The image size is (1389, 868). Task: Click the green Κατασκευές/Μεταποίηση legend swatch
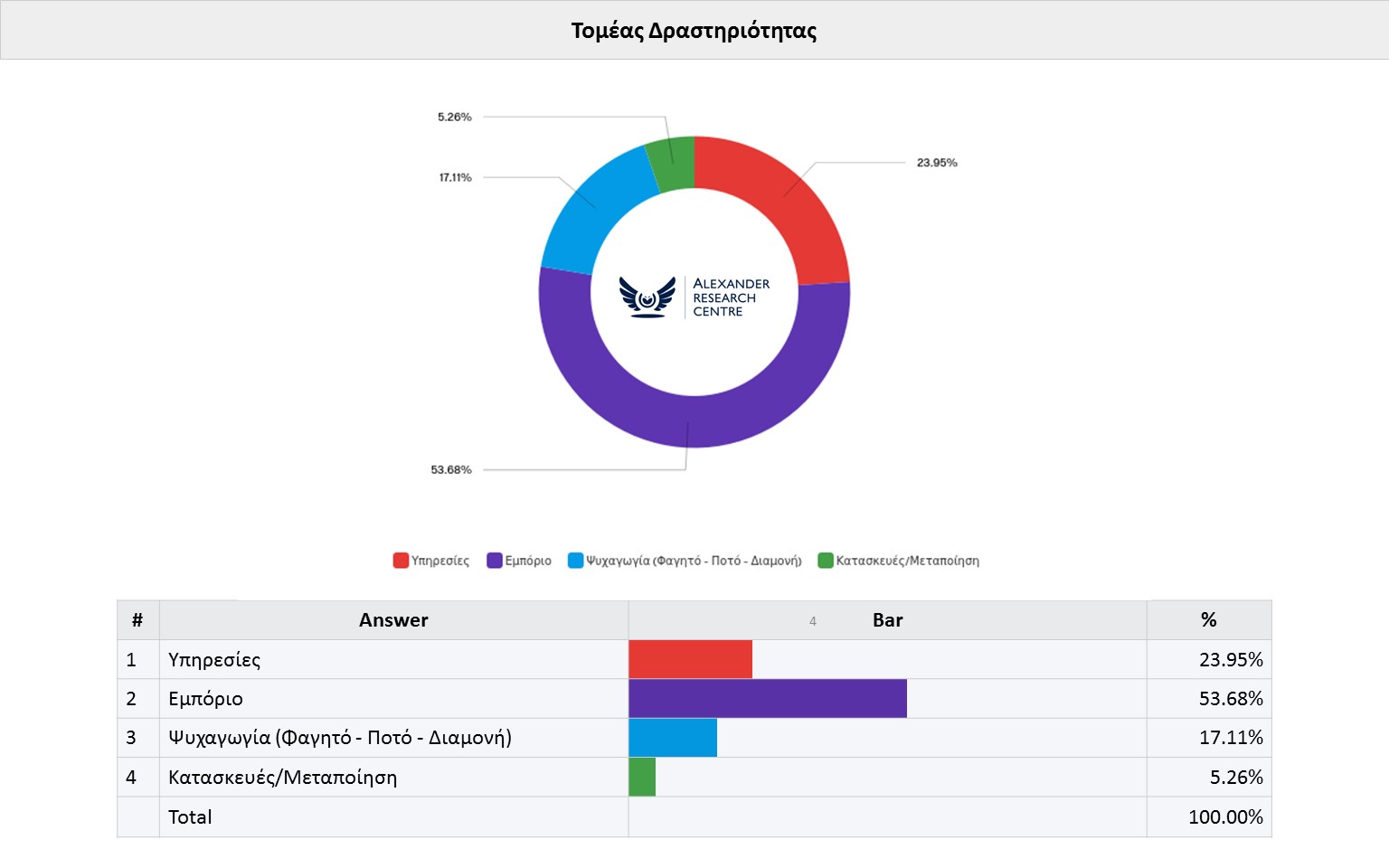[825, 561]
